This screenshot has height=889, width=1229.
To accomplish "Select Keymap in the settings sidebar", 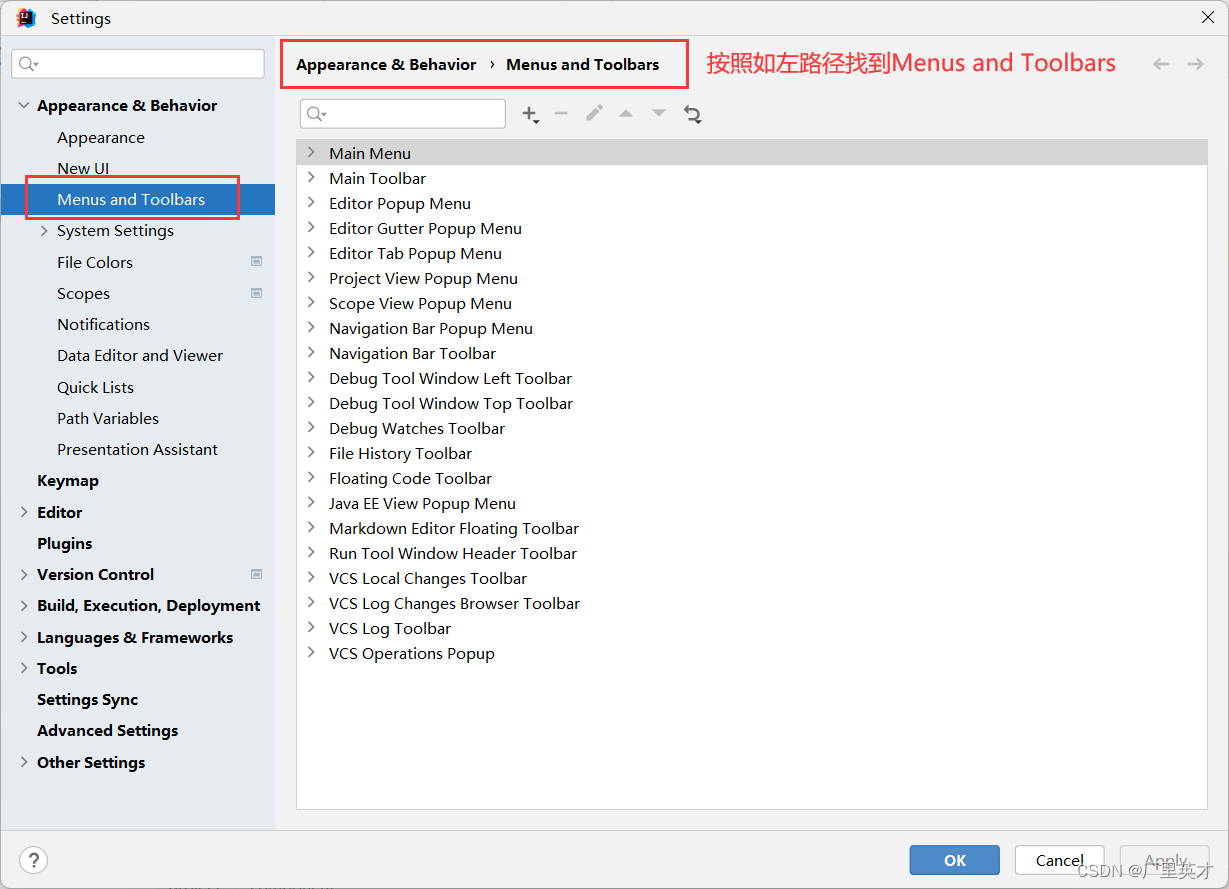I will (67, 480).
